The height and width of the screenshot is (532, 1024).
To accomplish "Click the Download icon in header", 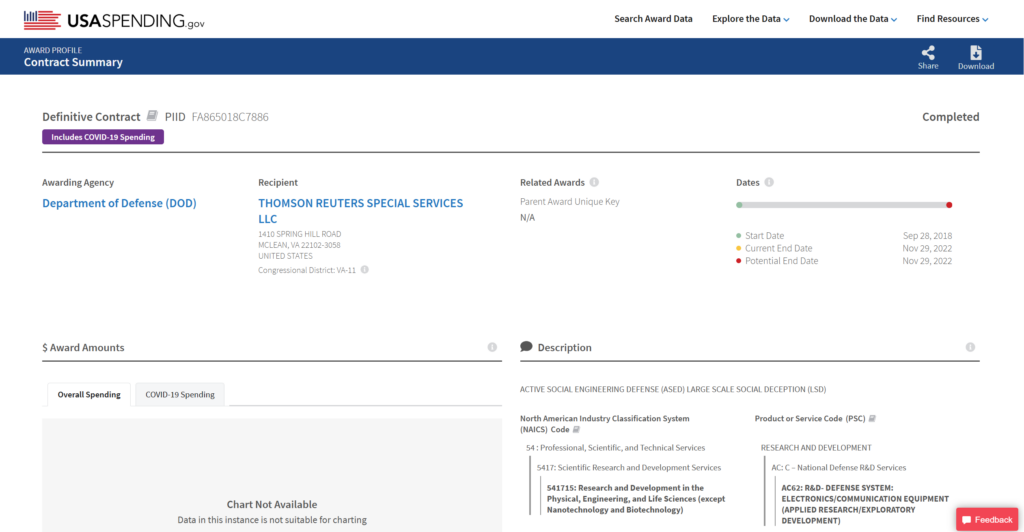I will coord(975,54).
